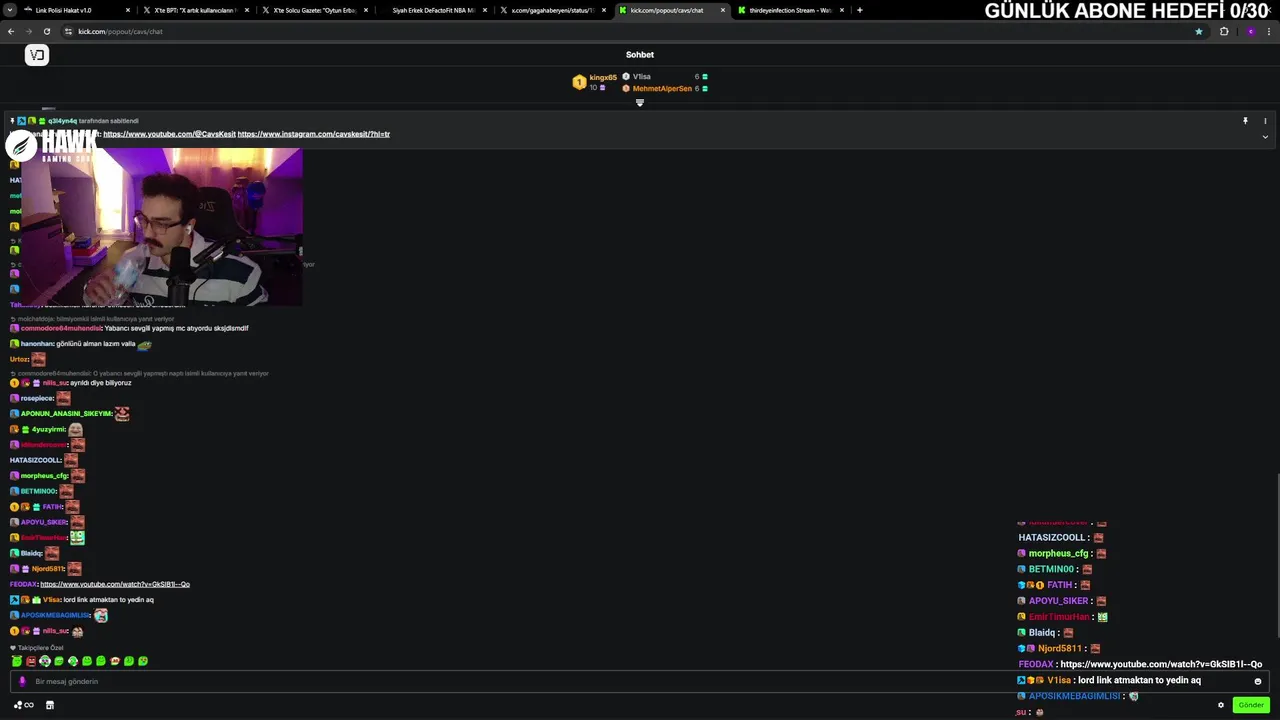
Task: Focus the 'Bir mesaj gönderin' message field
Action: (640, 681)
